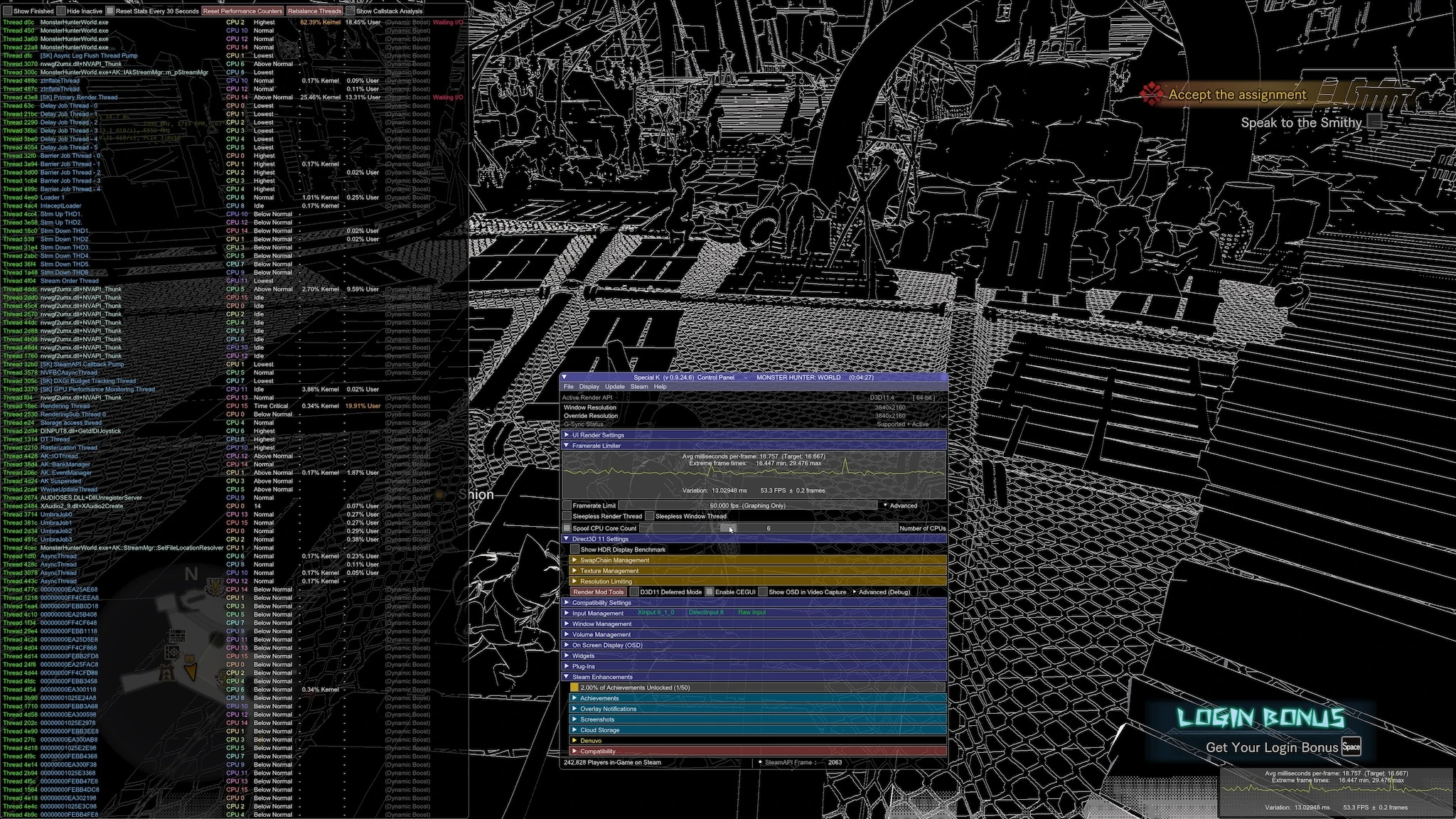Image resolution: width=1456 pixels, height=819 pixels.
Task: Click the Spoof CPU Core Count slider
Action: point(768,528)
